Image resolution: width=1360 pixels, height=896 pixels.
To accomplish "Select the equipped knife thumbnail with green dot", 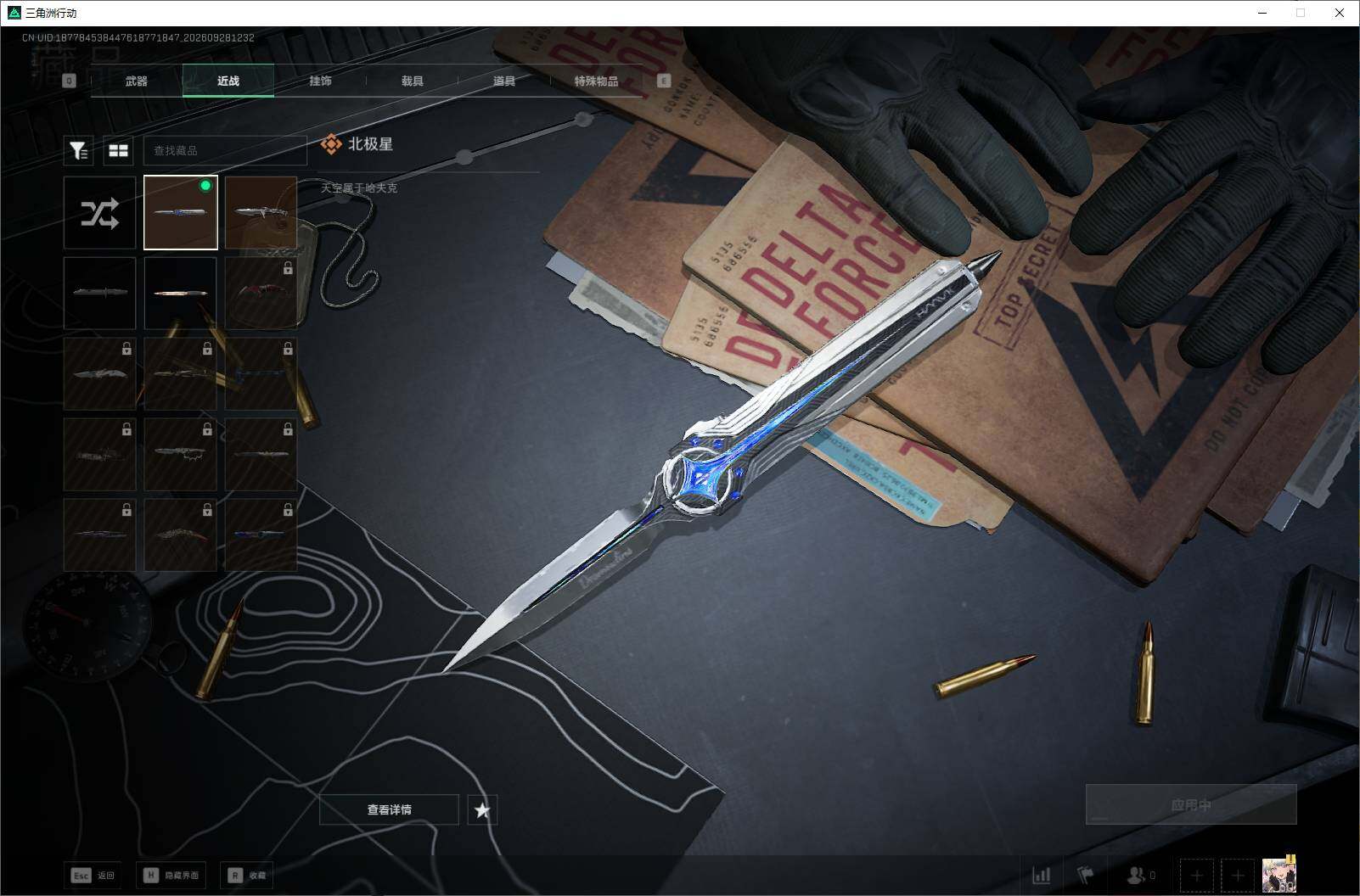I will click(x=181, y=213).
